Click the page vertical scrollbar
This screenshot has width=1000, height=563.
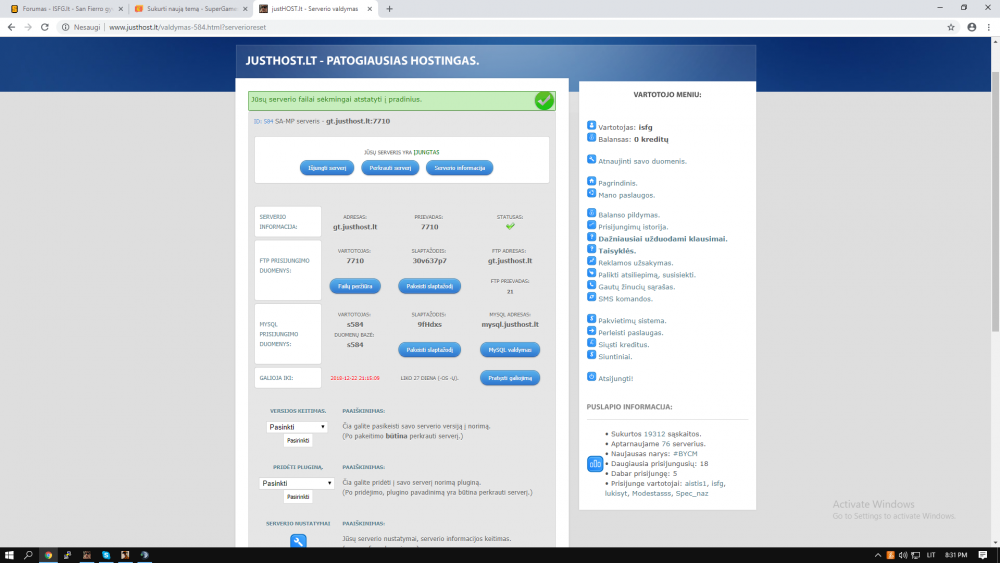996,201
